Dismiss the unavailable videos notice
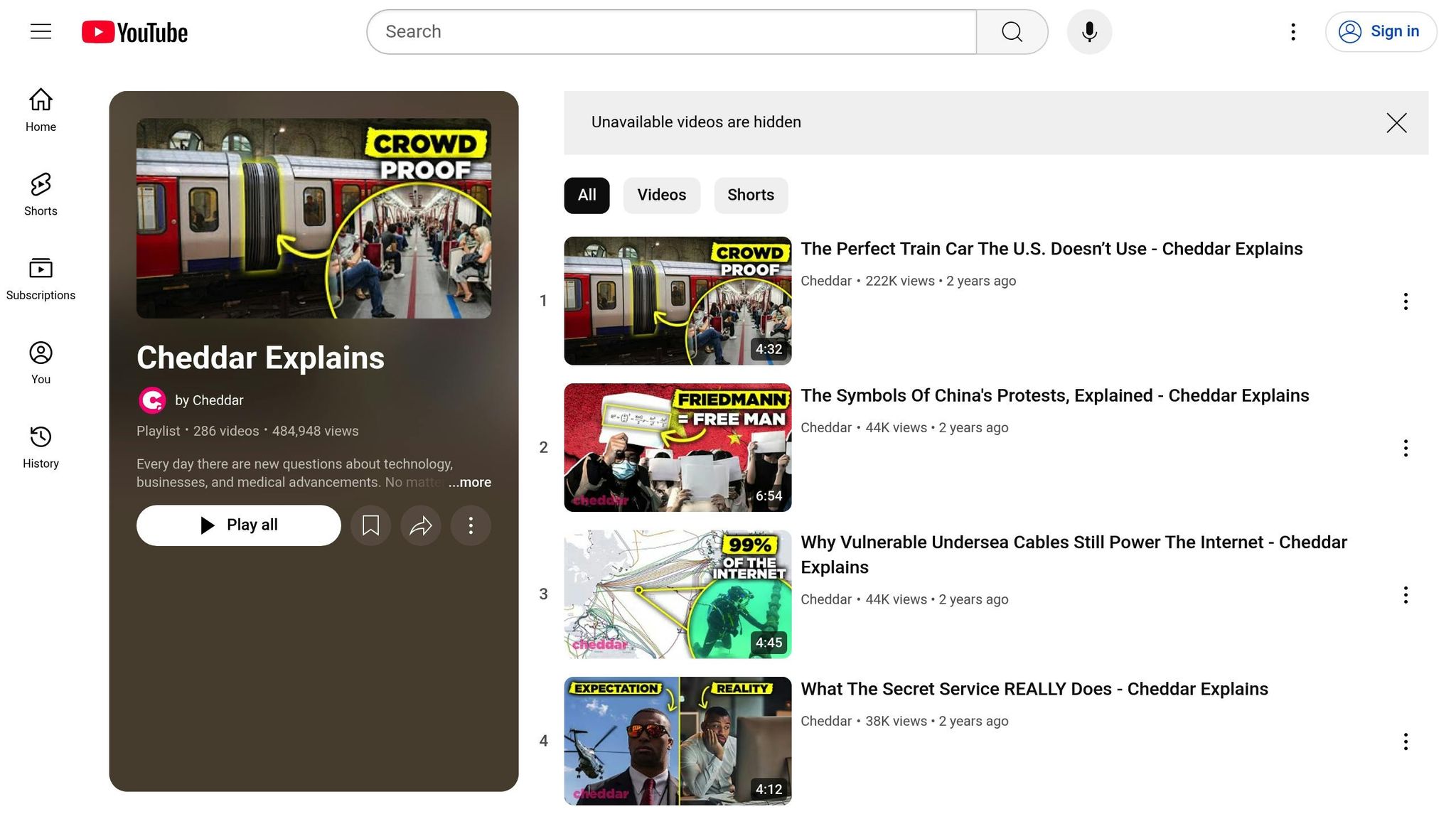 coord(1396,123)
